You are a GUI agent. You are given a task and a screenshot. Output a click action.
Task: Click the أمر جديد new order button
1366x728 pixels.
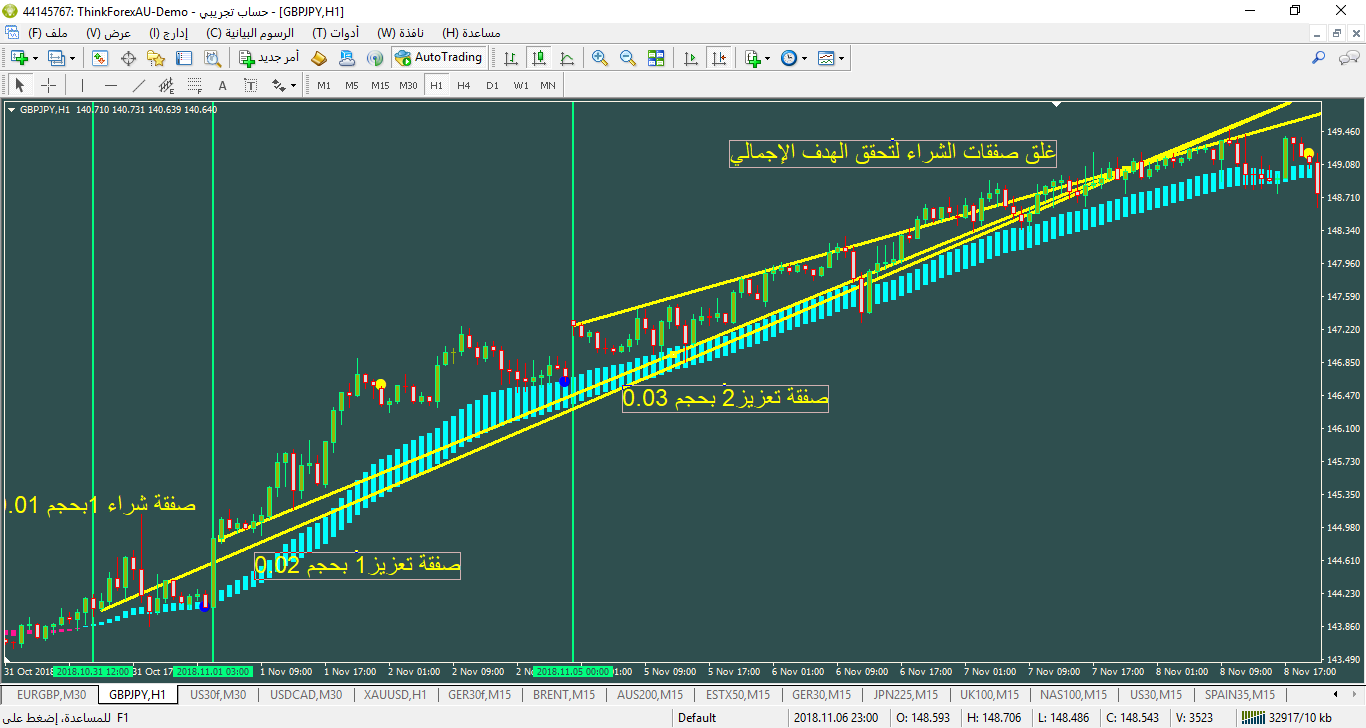pos(269,58)
